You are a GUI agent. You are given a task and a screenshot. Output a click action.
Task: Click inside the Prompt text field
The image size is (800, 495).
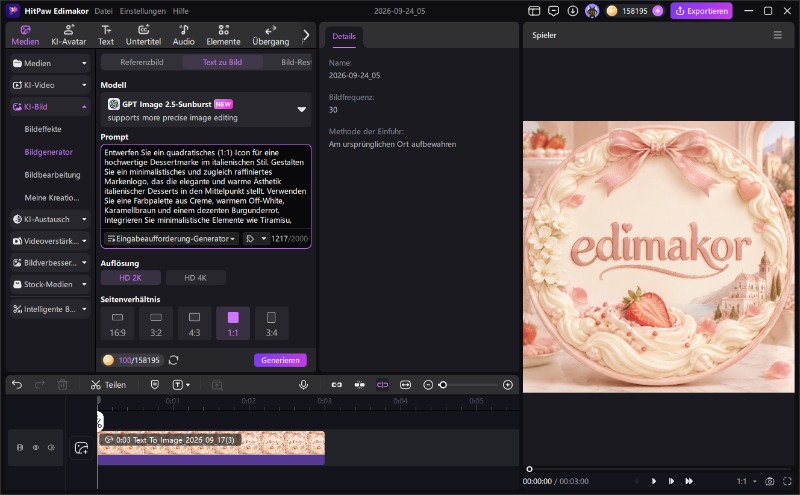pos(206,186)
